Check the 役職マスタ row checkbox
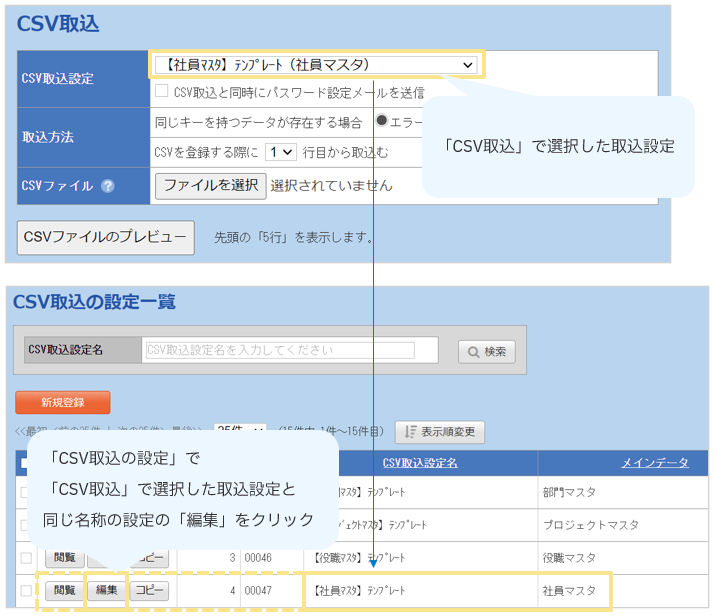The image size is (717, 616). (x=26, y=558)
